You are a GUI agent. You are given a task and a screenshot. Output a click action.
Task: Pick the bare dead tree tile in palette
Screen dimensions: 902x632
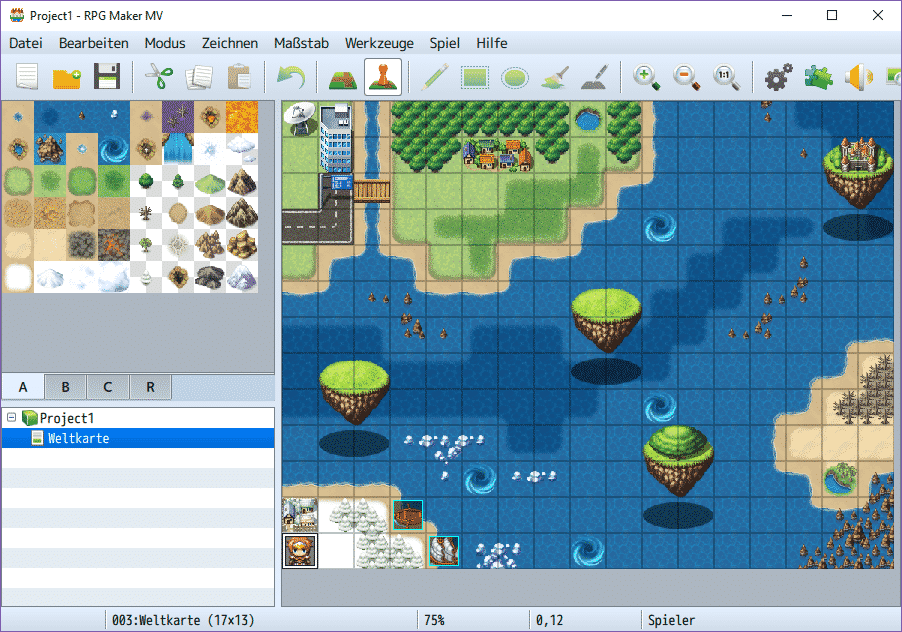click(146, 213)
